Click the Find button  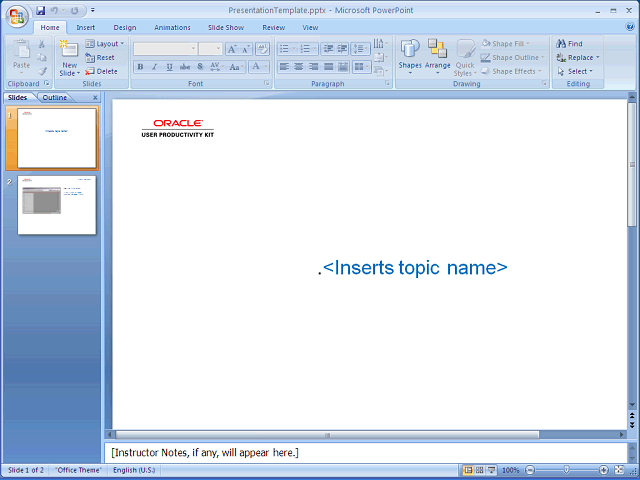[x=569, y=44]
